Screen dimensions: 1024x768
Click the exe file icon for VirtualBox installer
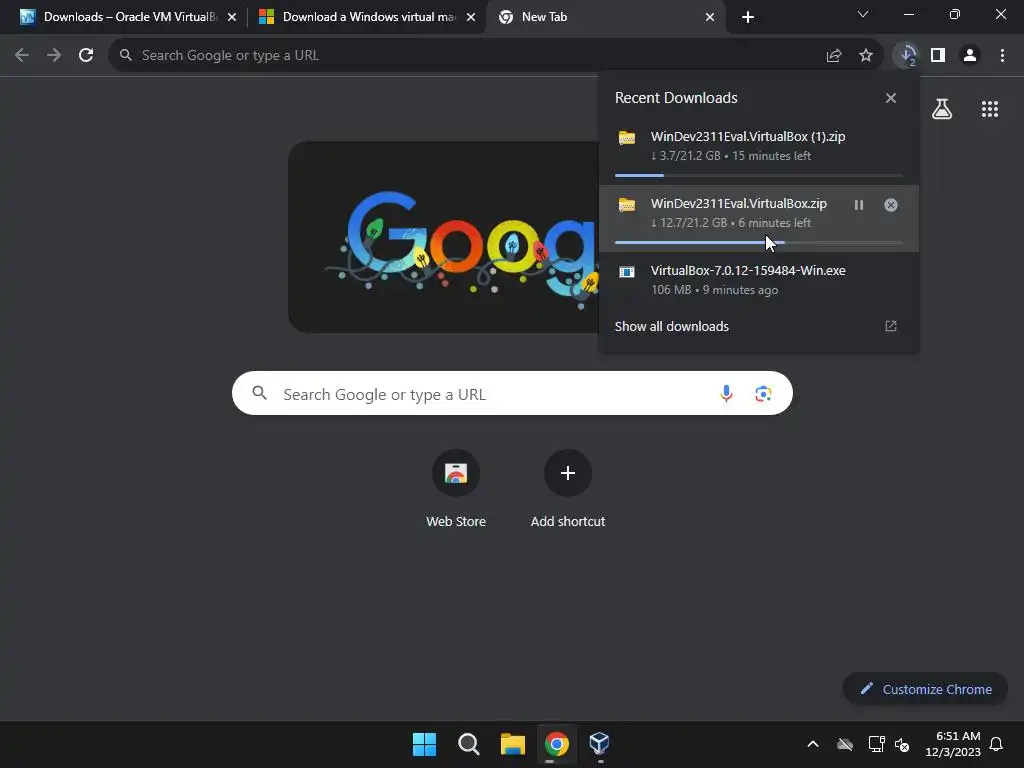coord(627,272)
